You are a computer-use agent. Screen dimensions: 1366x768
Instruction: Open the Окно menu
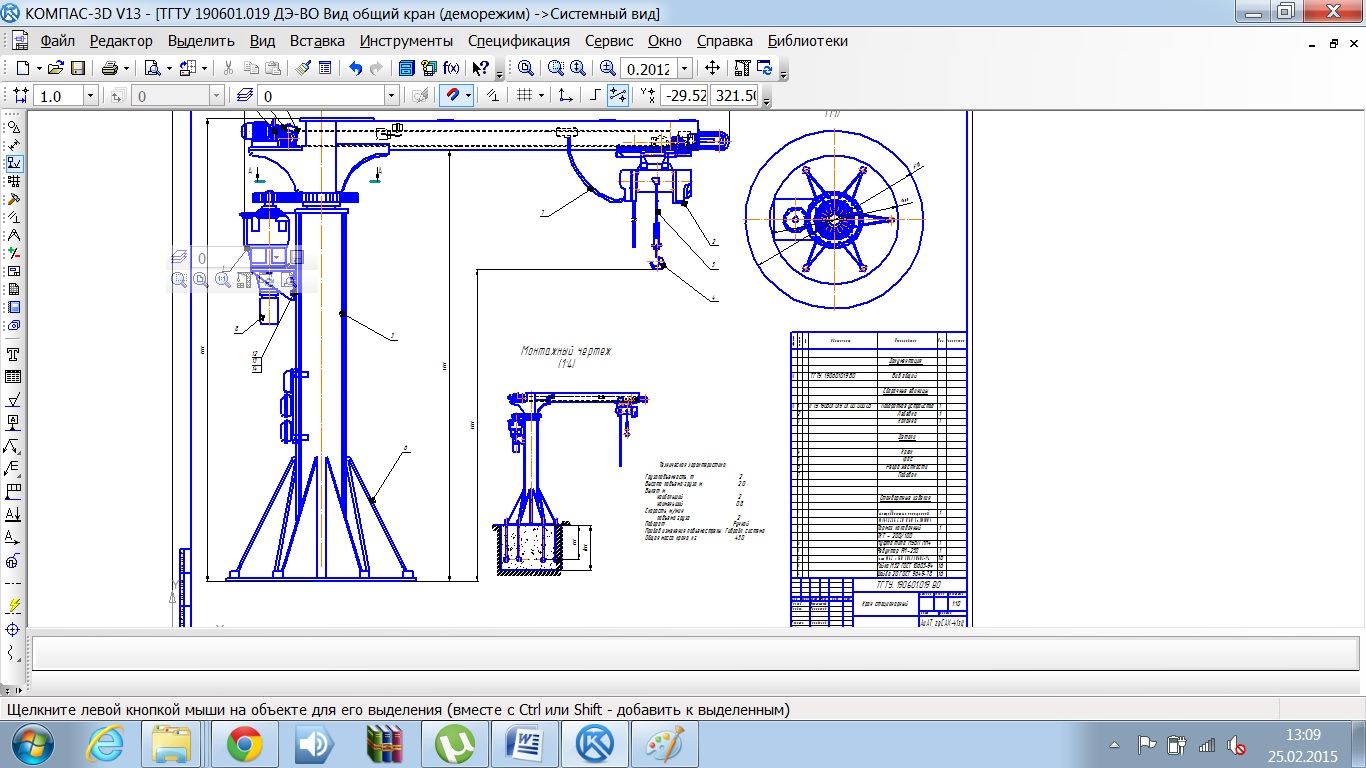(x=664, y=41)
